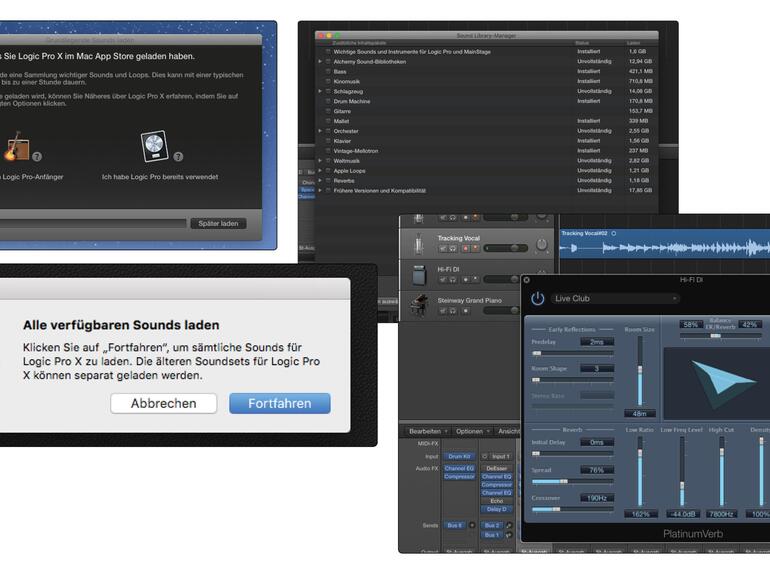
Task: Toggle record enable on Tracking Vocal track
Action: click(x=466, y=248)
